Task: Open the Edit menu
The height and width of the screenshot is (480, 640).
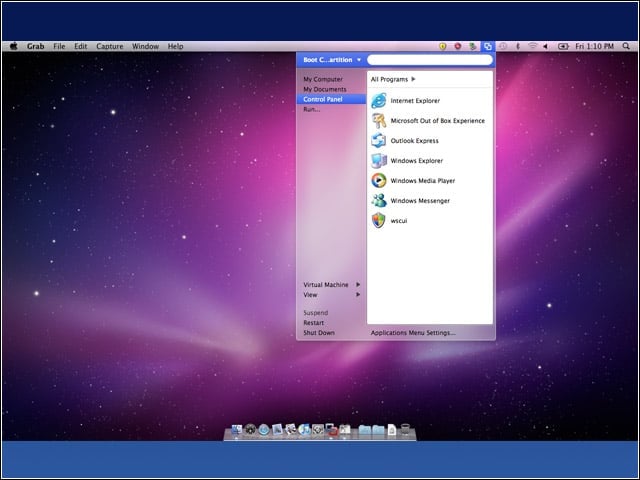Action: coord(80,47)
